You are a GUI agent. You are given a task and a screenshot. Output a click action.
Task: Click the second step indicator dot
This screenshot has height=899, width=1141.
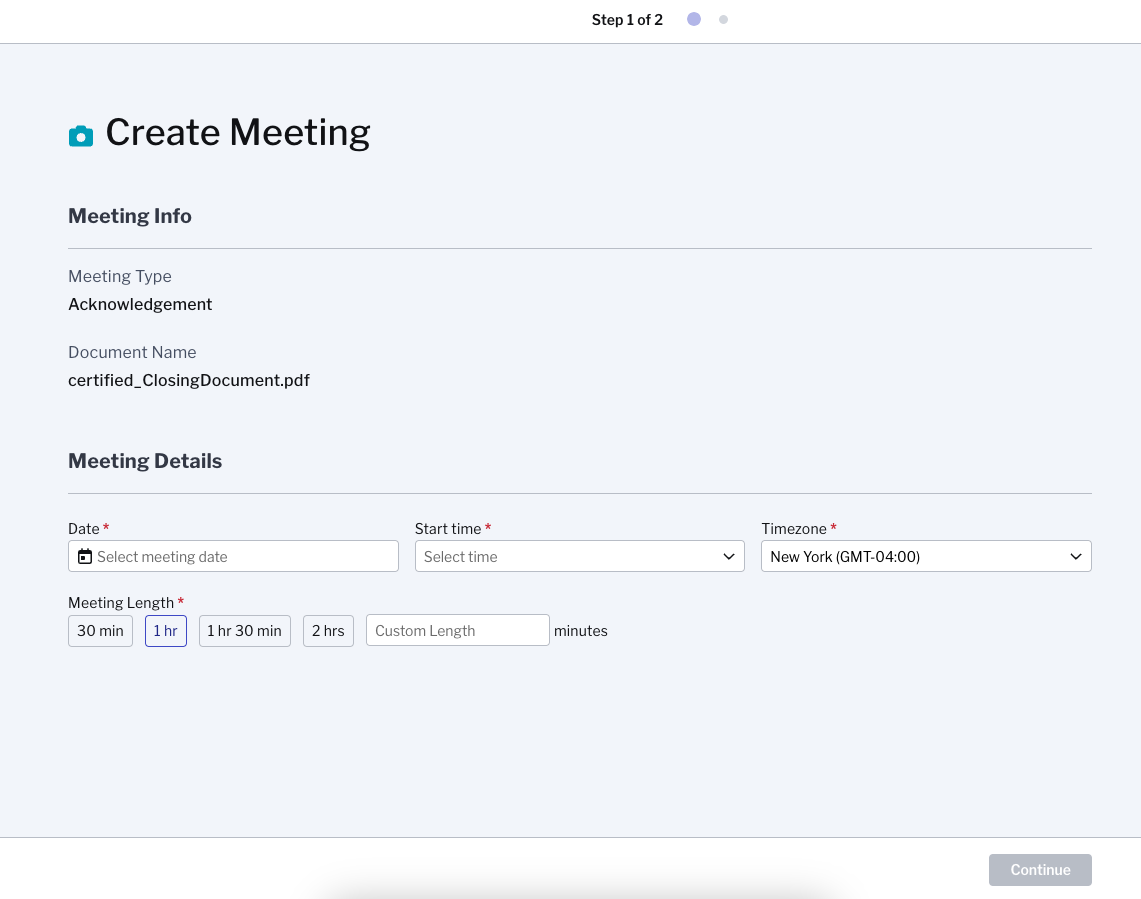(x=723, y=20)
